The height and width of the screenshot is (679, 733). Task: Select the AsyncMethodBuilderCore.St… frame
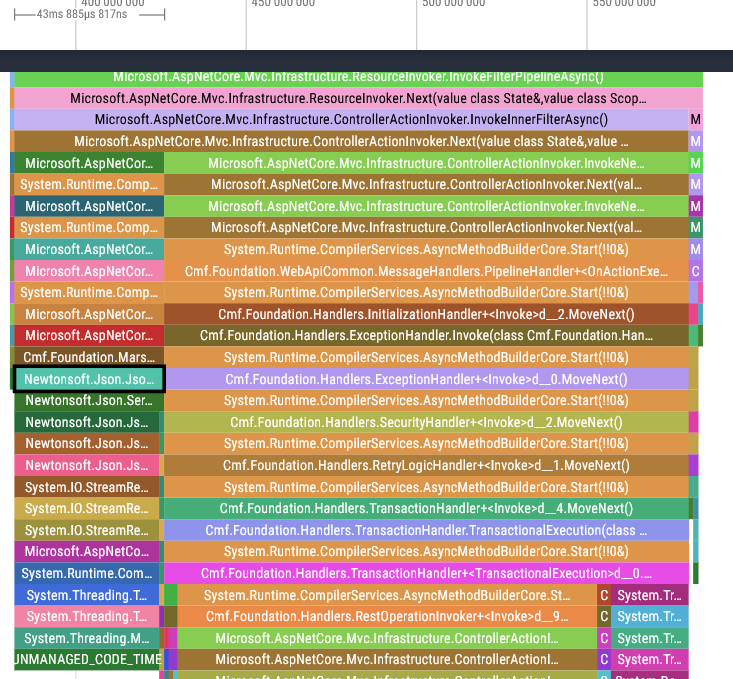click(x=387, y=595)
